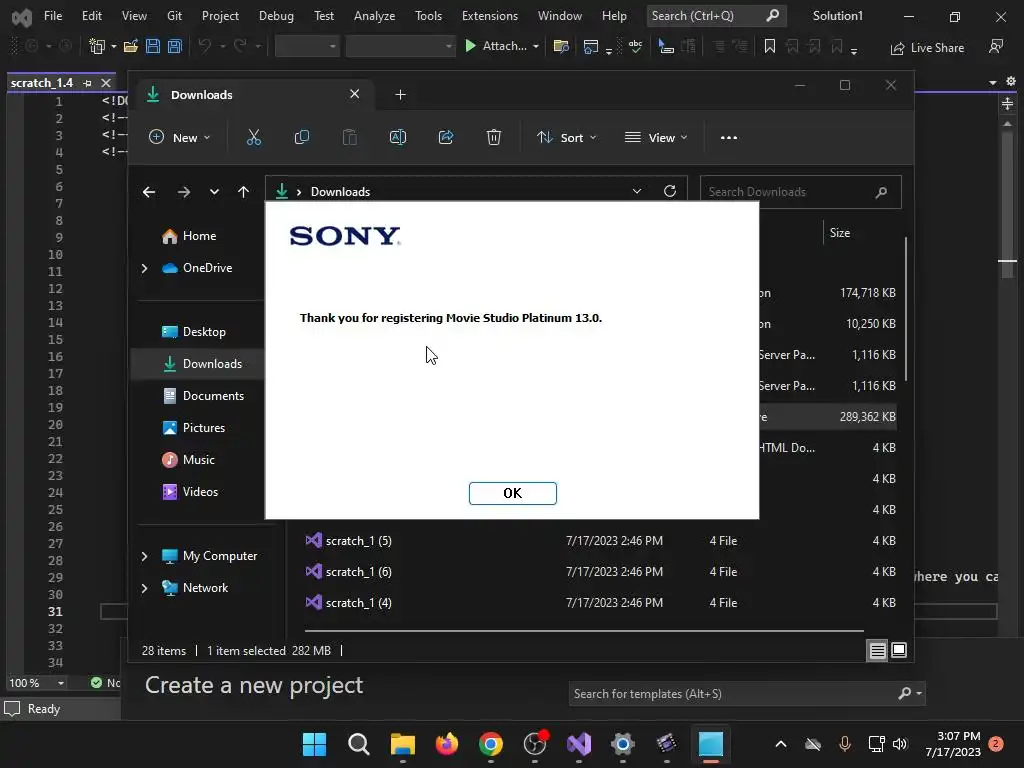Expand the Network tree node
This screenshot has width=1024, height=768.
[x=144, y=588]
